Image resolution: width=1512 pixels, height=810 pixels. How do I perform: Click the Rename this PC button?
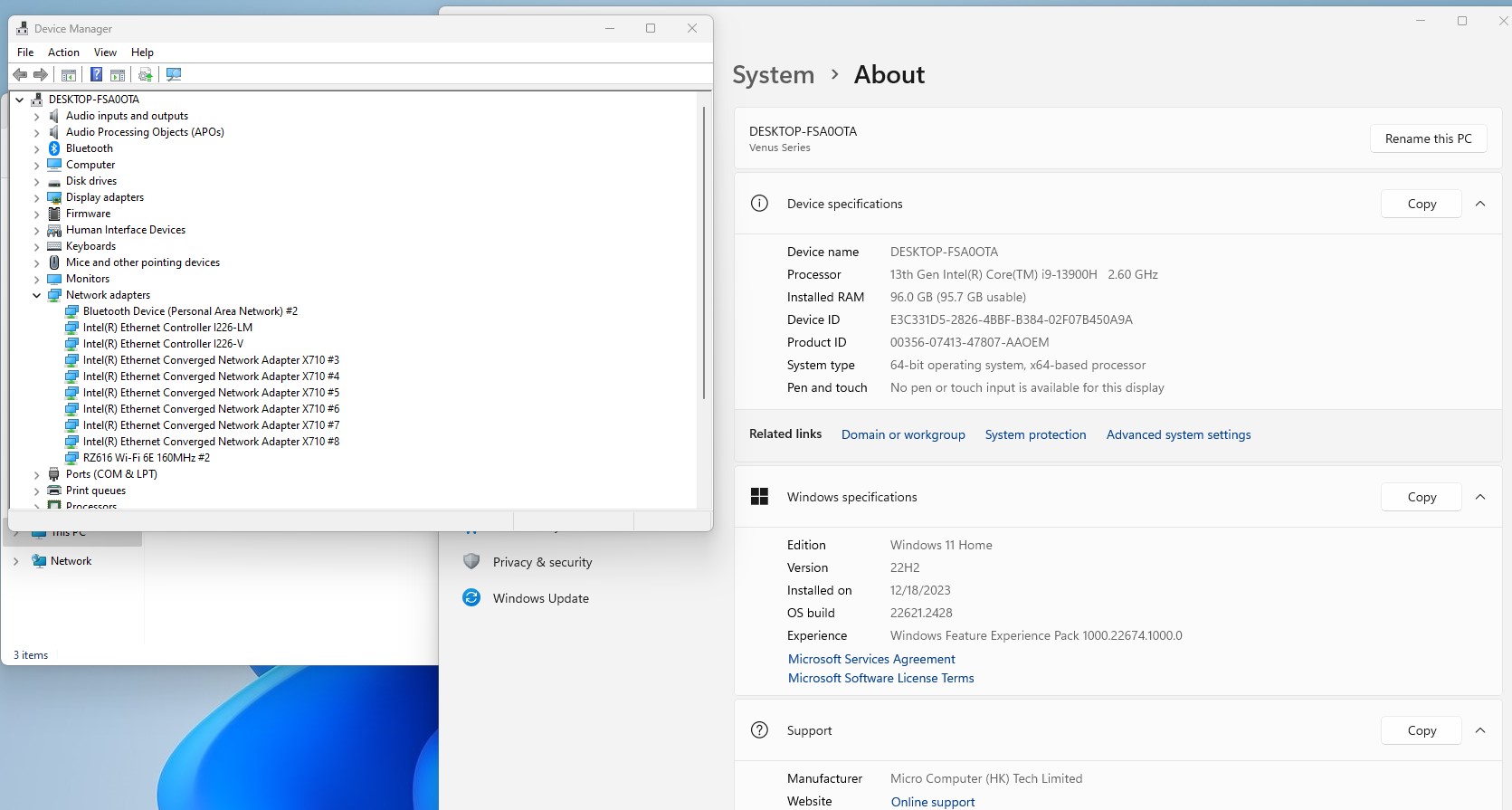pos(1428,138)
